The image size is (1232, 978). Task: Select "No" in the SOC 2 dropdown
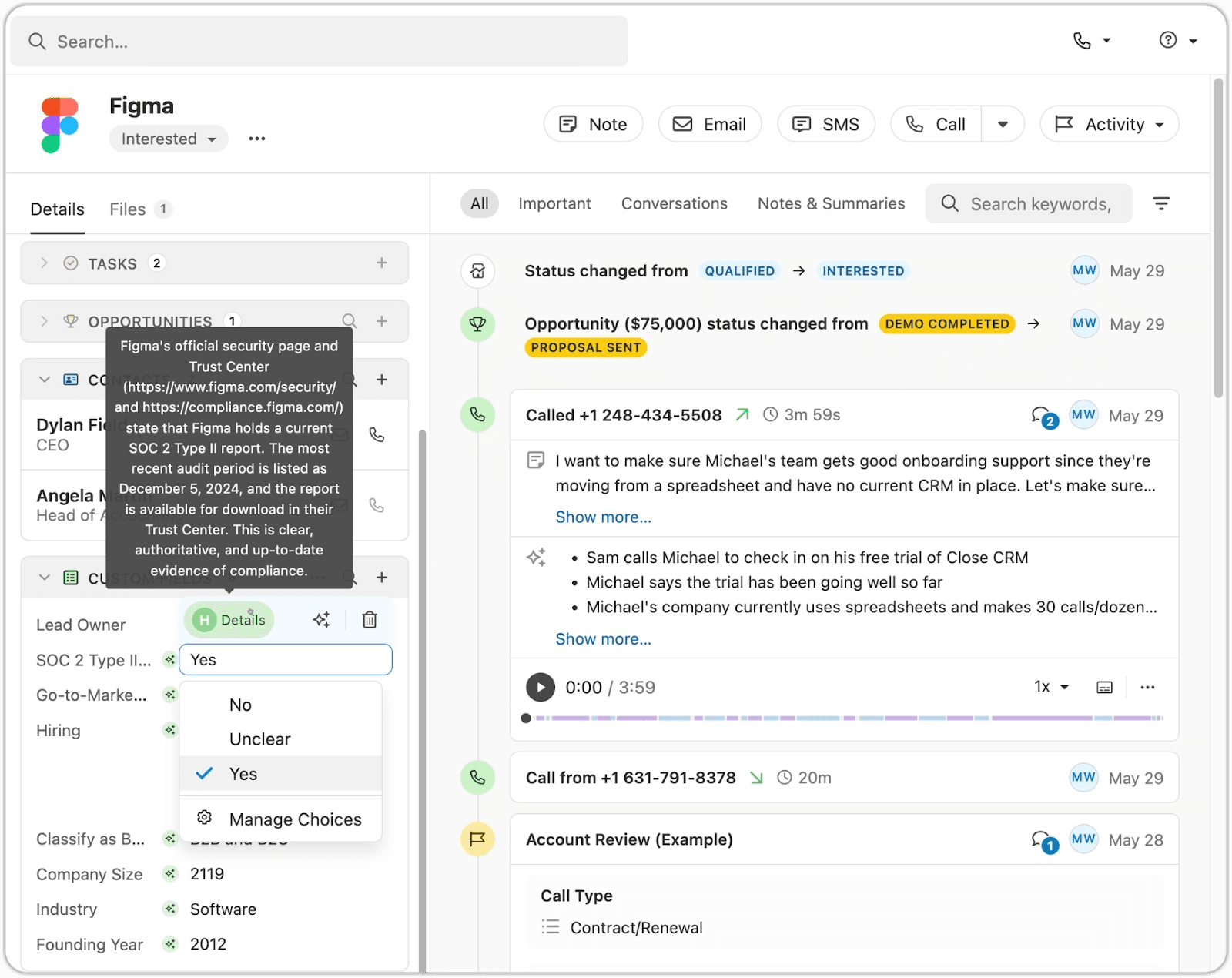[240, 704]
